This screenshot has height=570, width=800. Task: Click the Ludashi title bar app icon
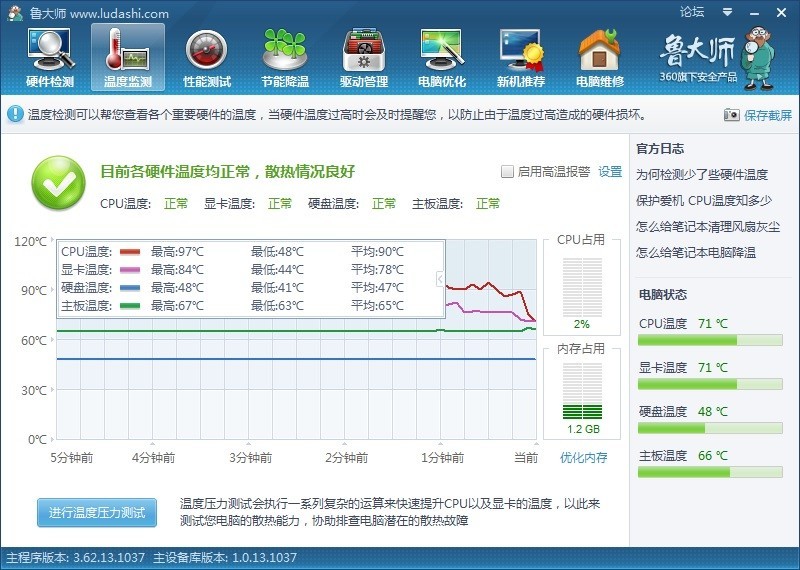point(15,13)
